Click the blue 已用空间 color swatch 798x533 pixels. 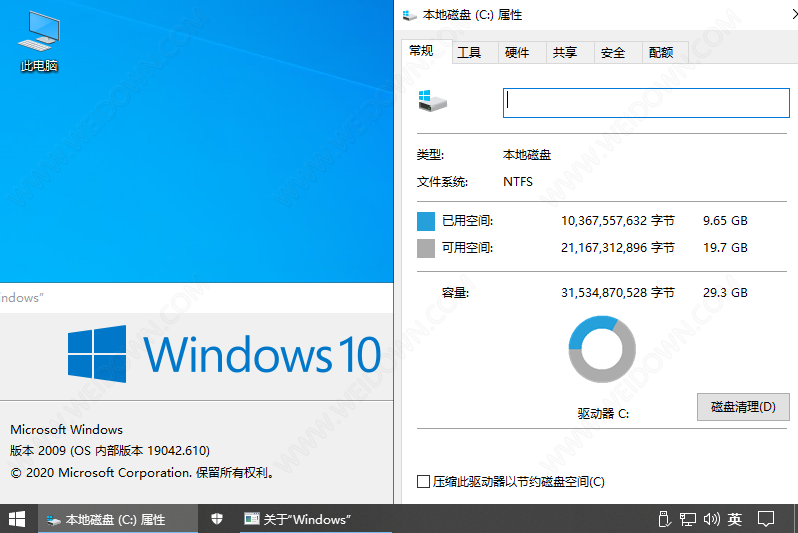pyautogui.click(x=426, y=221)
